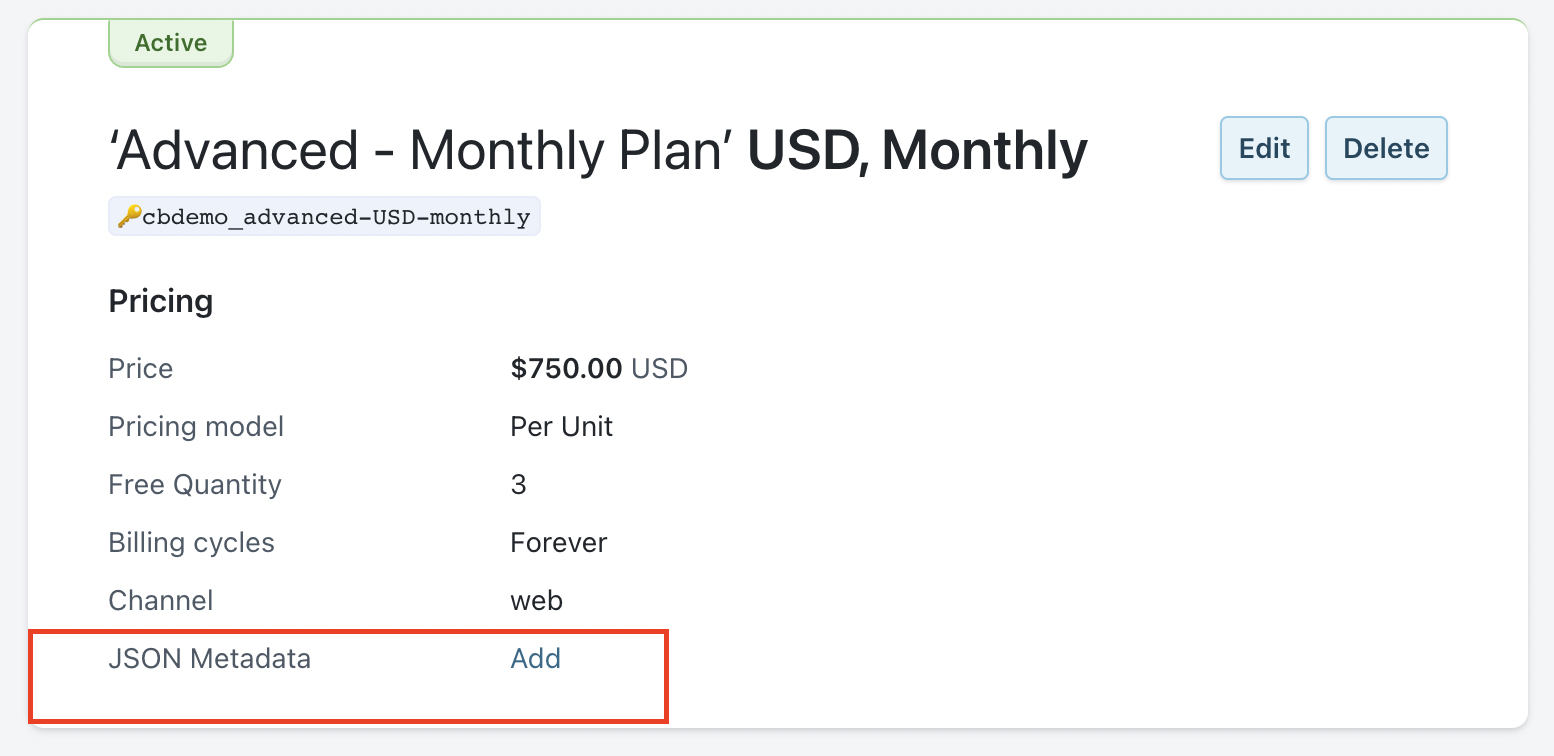The image size is (1554, 756).
Task: Click the Edit button
Action: click(1264, 148)
